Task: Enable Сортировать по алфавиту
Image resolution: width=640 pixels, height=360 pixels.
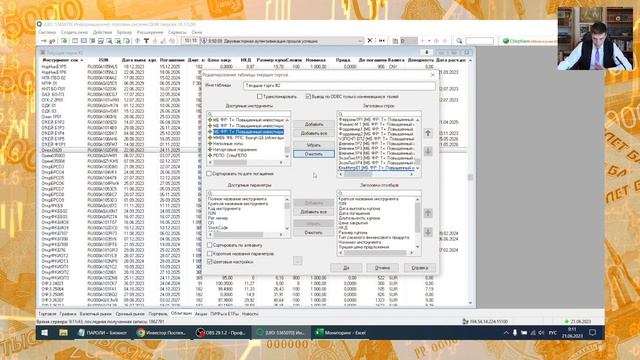Action: tap(209, 245)
